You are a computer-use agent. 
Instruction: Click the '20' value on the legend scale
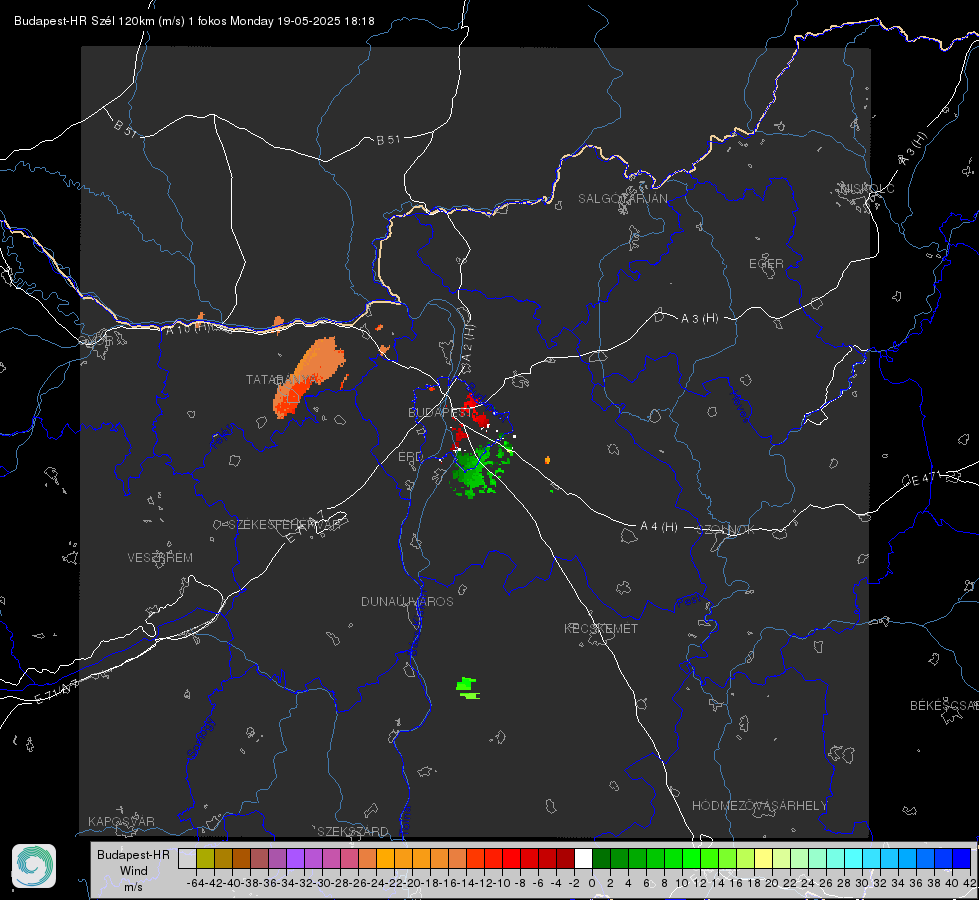(772, 883)
